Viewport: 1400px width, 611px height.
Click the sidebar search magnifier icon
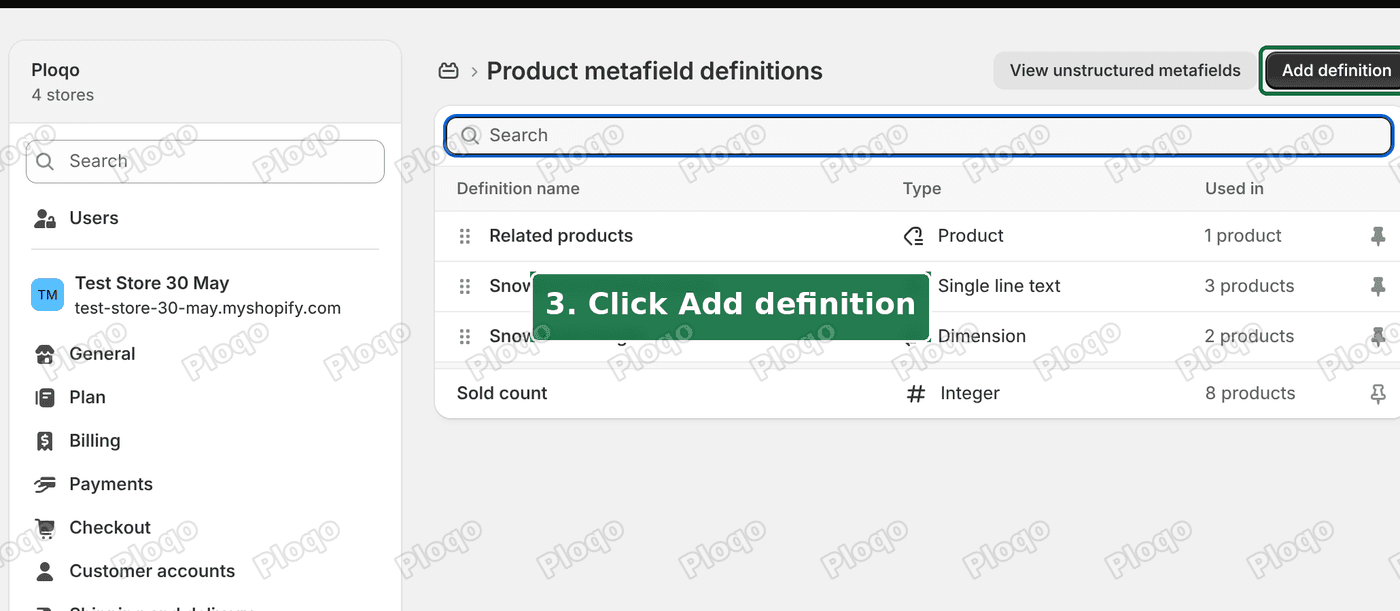point(45,161)
